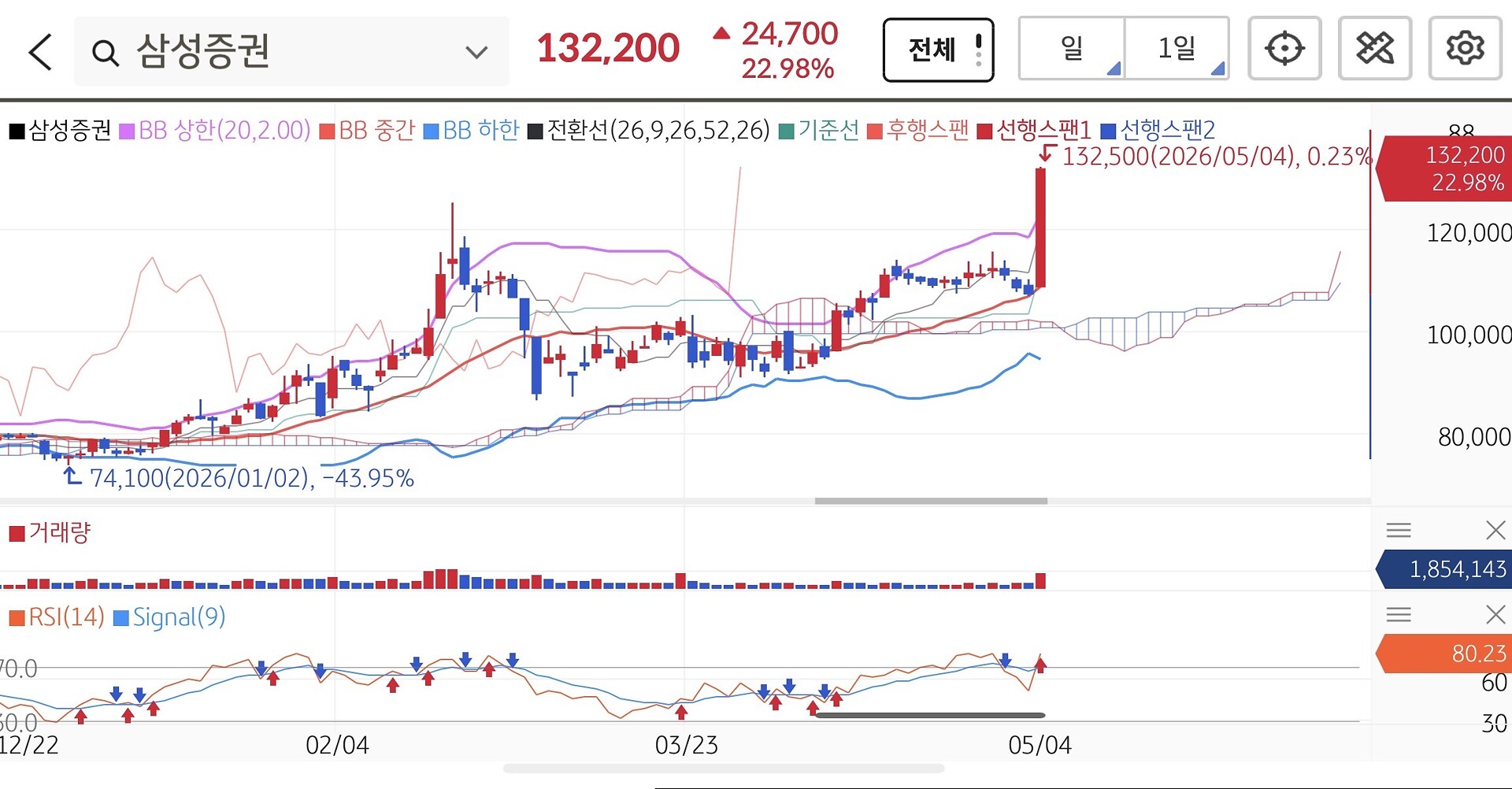The image size is (1512, 789).
Task: Select the BB 하한 legend swatch
Action: 431,131
